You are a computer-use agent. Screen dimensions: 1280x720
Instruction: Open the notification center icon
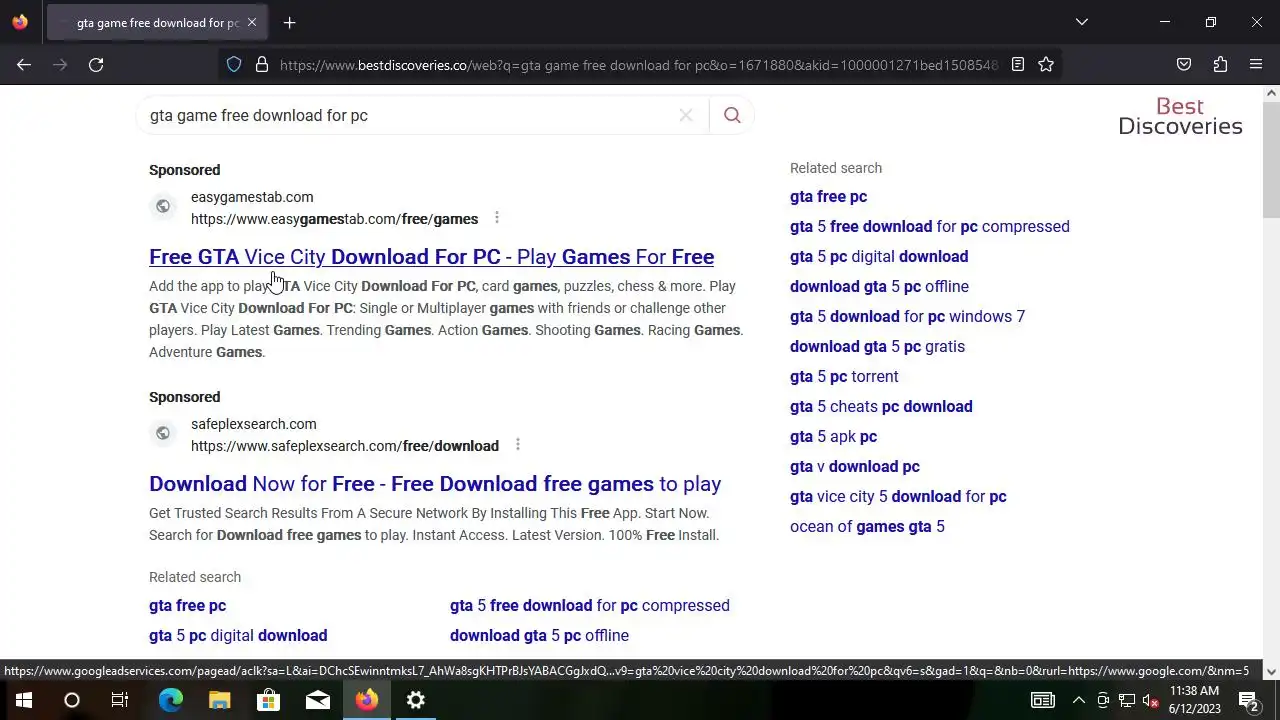click(1248, 700)
